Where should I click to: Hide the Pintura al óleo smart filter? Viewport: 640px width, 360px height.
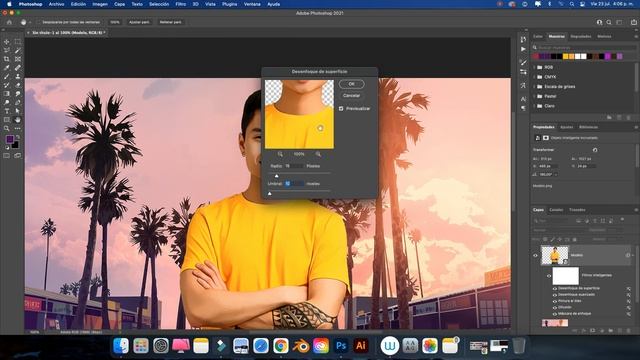(555, 301)
